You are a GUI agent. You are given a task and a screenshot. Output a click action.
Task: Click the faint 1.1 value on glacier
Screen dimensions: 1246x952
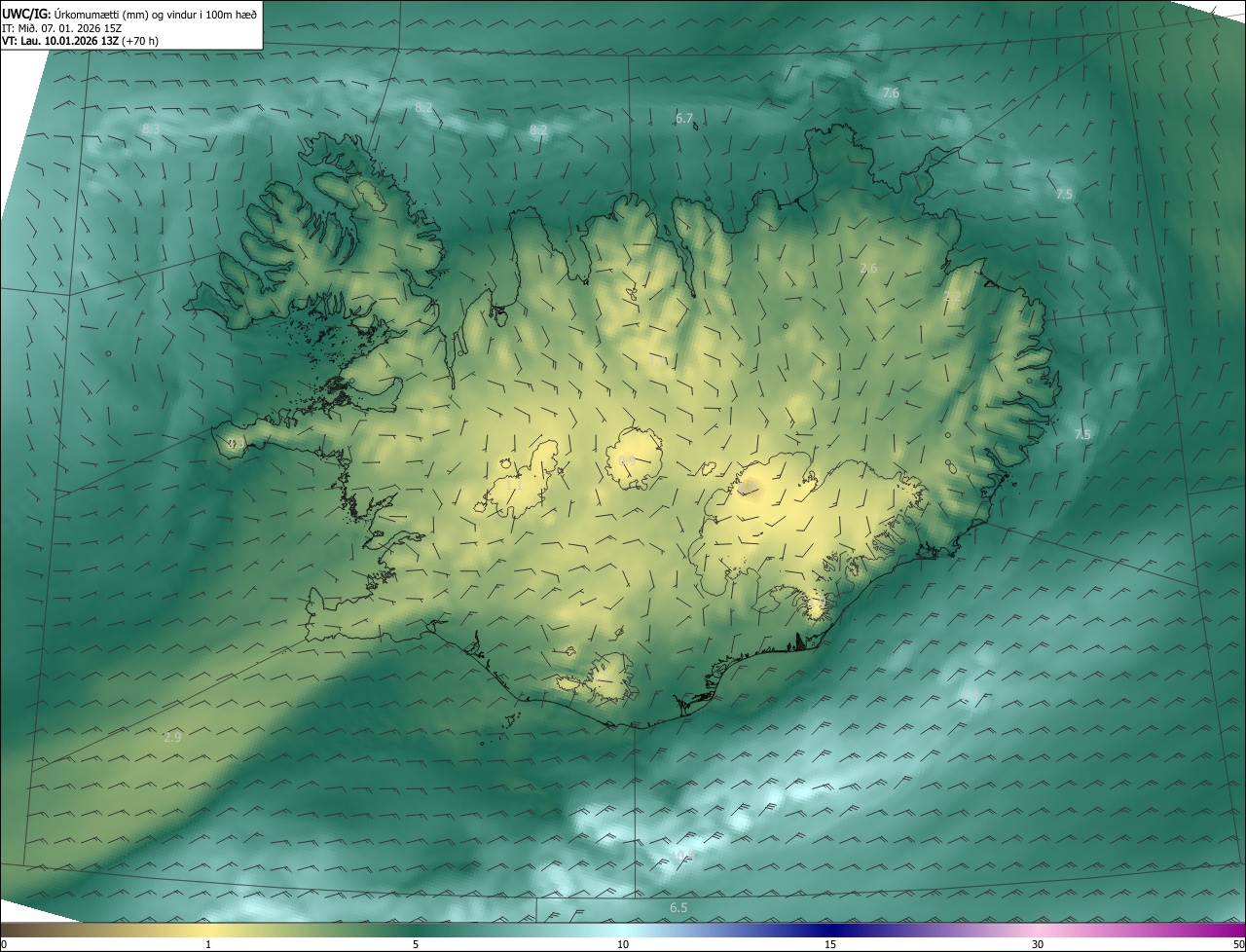tap(514, 484)
